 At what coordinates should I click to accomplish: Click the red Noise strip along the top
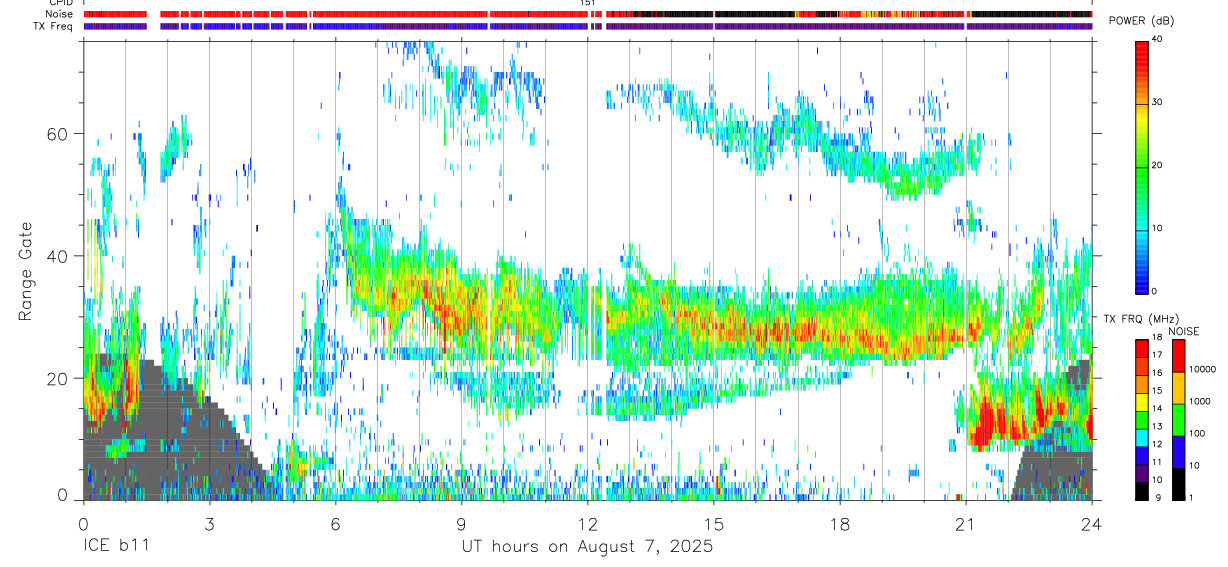pyautogui.click(x=588, y=14)
